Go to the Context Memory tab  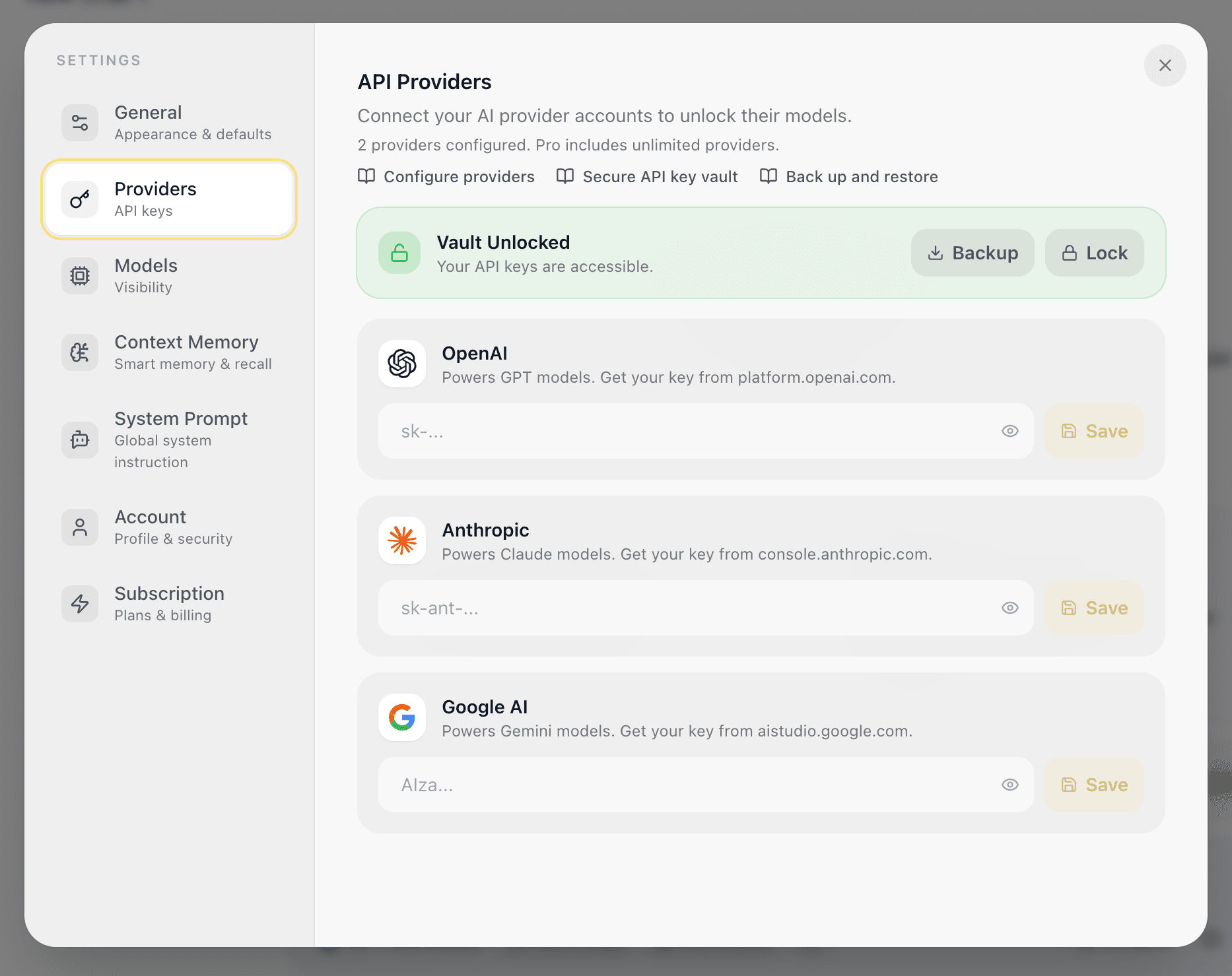click(169, 352)
